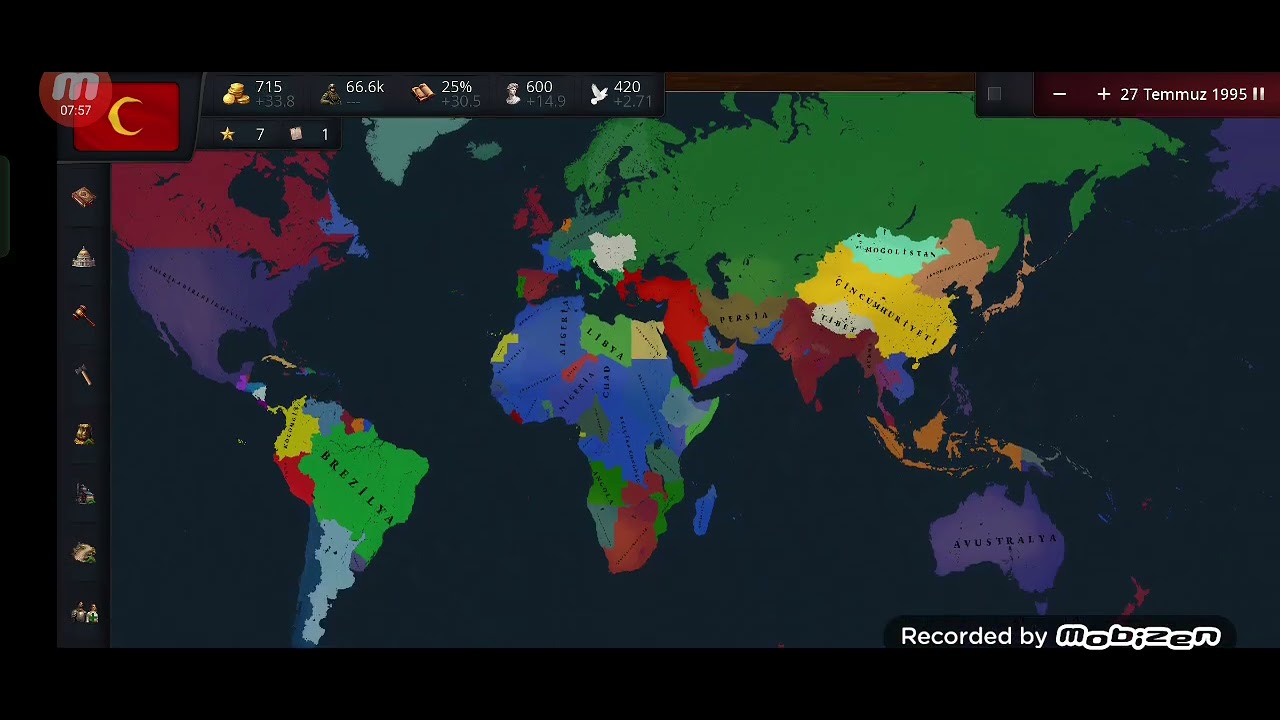Open the axe icon in the sidebar

click(x=84, y=375)
